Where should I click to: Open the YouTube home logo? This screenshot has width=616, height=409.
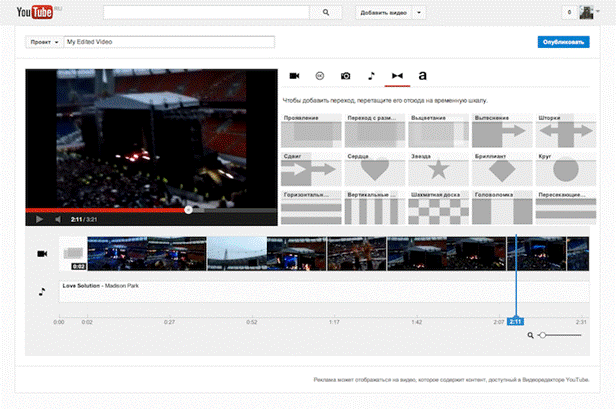(35, 12)
